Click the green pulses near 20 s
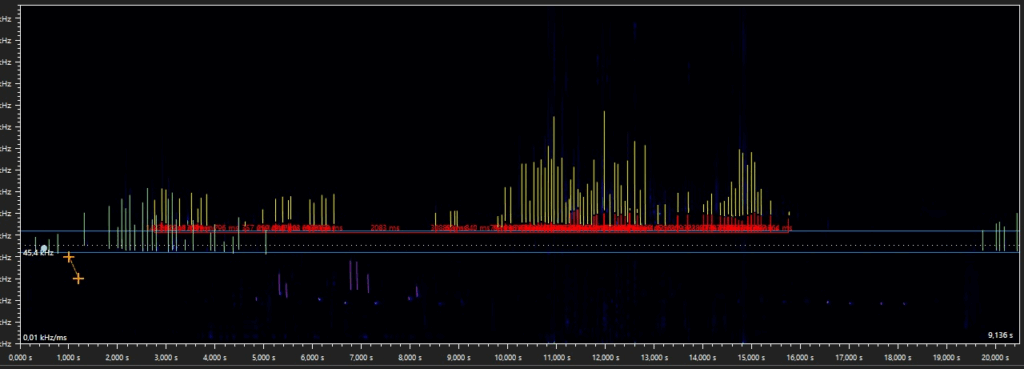 coord(1000,236)
